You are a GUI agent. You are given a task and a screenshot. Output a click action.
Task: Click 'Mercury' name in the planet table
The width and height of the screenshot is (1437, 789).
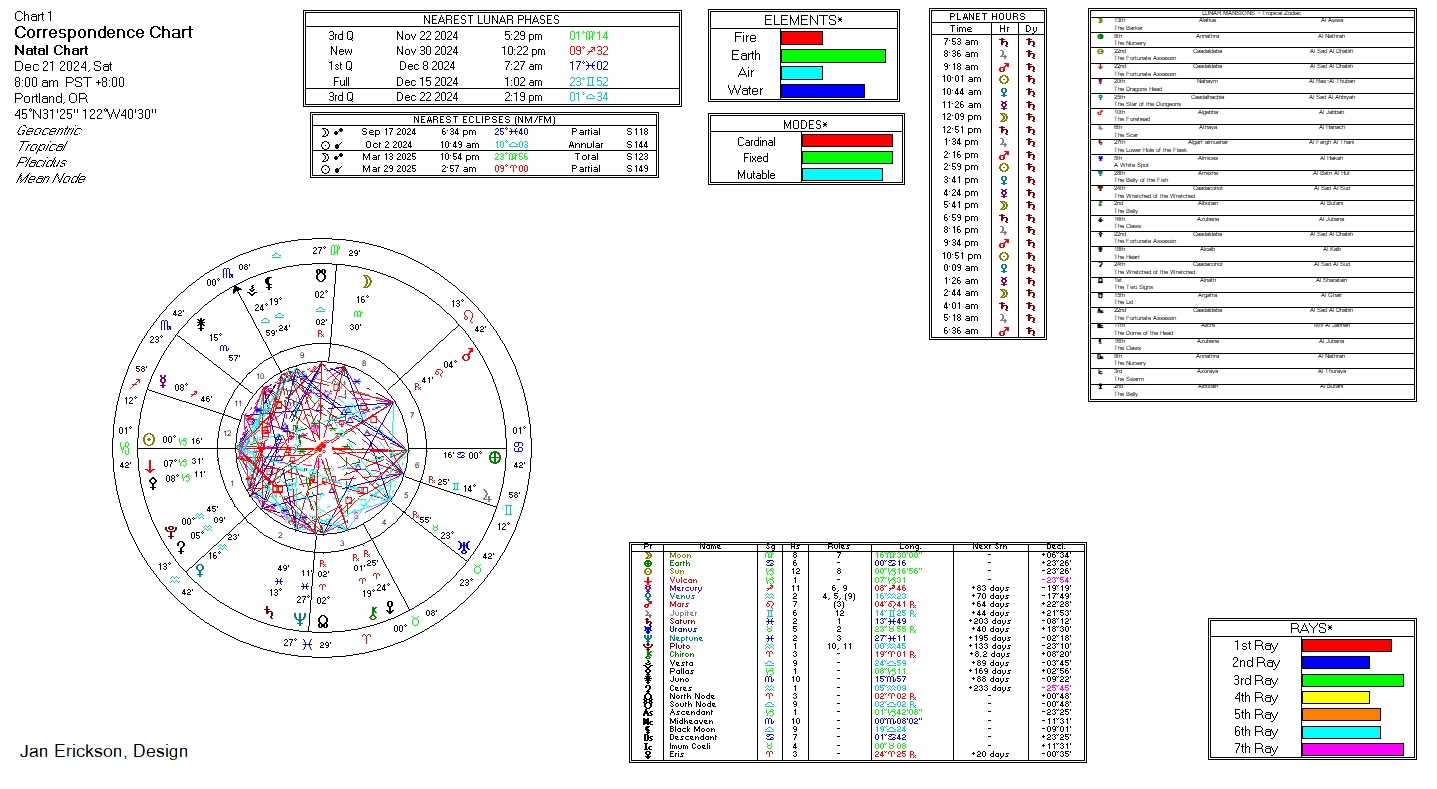(x=686, y=588)
